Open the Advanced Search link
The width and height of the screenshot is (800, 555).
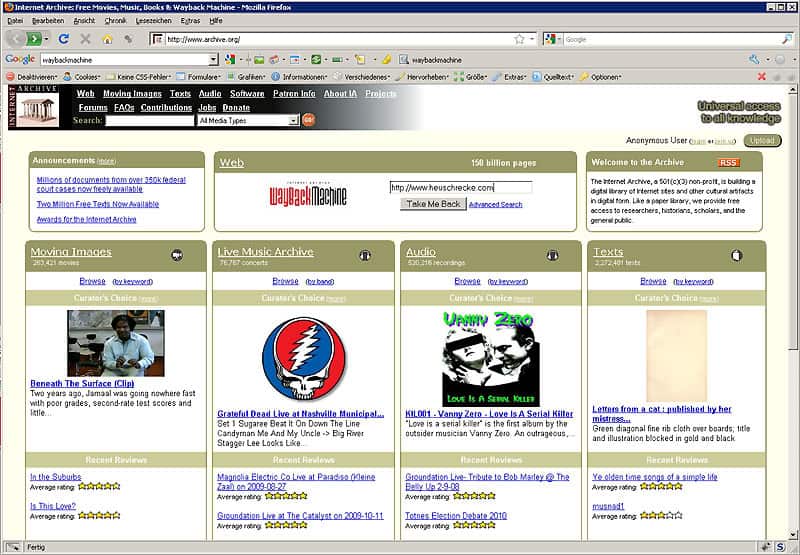pyautogui.click(x=495, y=204)
